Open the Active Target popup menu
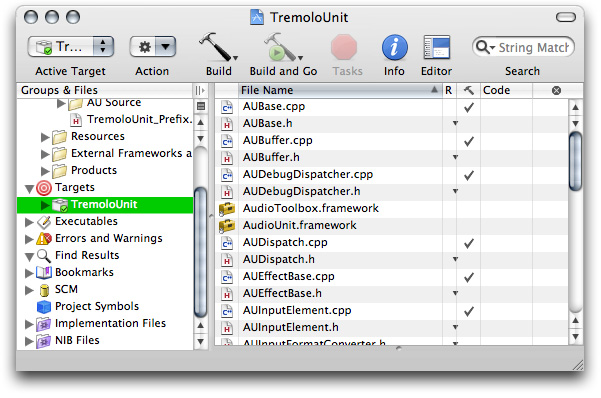601x398 pixels. pos(71,47)
